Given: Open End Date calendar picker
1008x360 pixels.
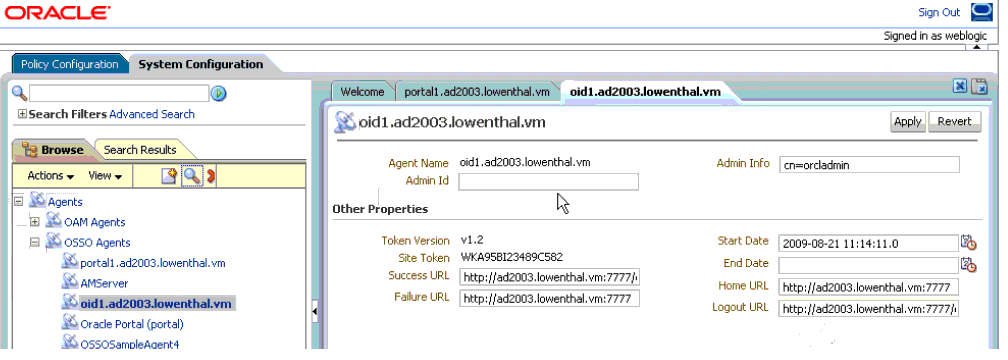Looking at the screenshot, I should (x=969, y=264).
